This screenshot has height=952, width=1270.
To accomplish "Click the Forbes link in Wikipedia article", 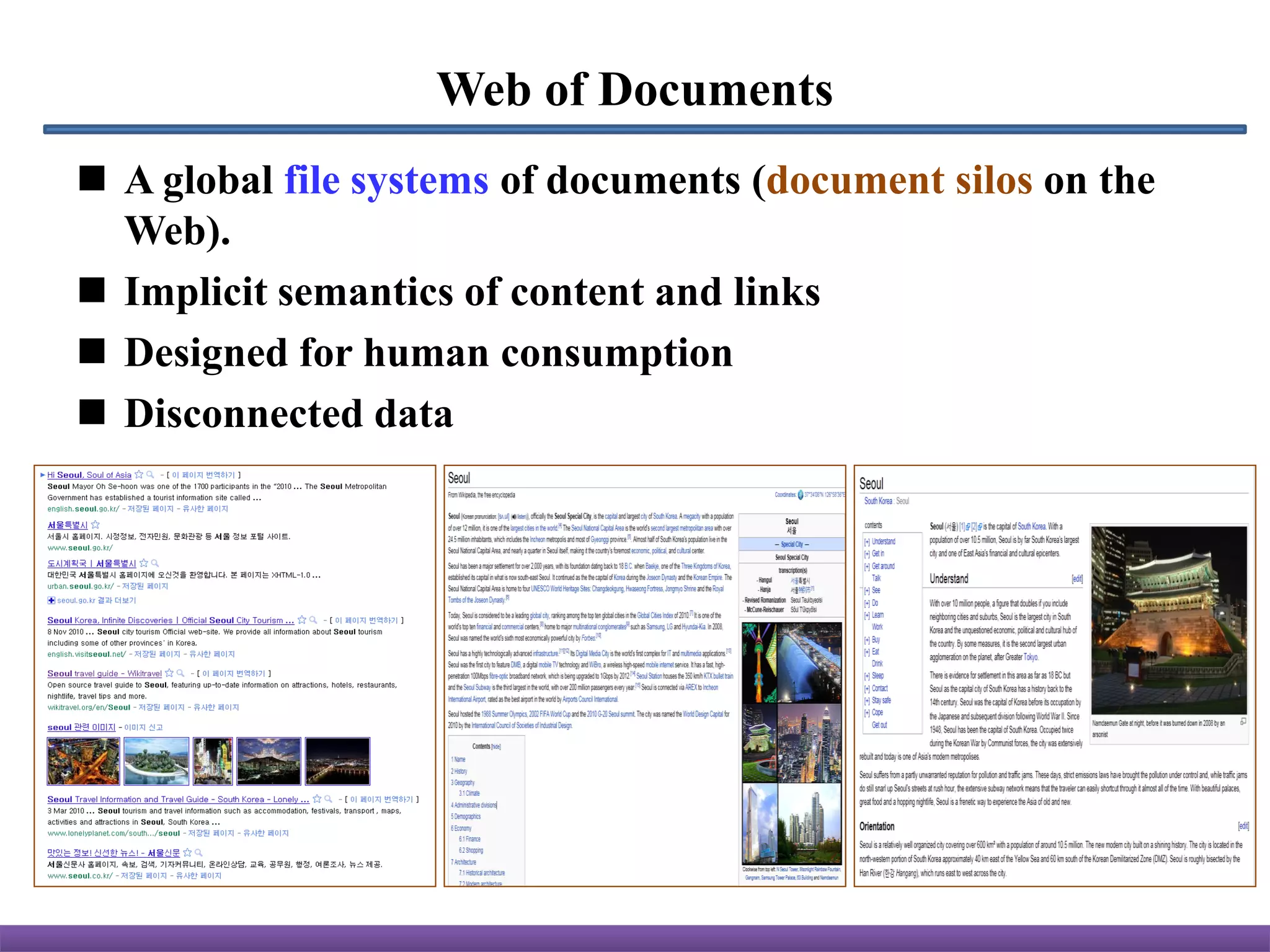I will coord(588,638).
